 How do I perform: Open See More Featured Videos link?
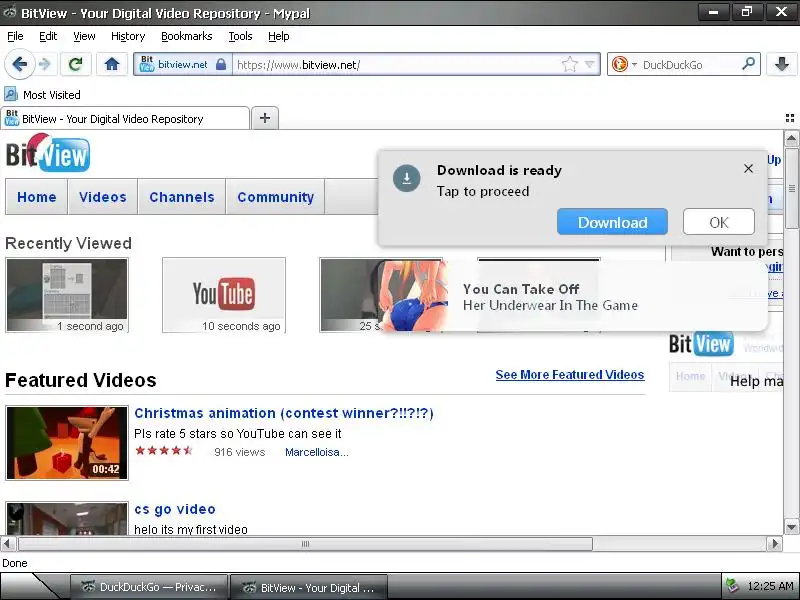tap(570, 374)
